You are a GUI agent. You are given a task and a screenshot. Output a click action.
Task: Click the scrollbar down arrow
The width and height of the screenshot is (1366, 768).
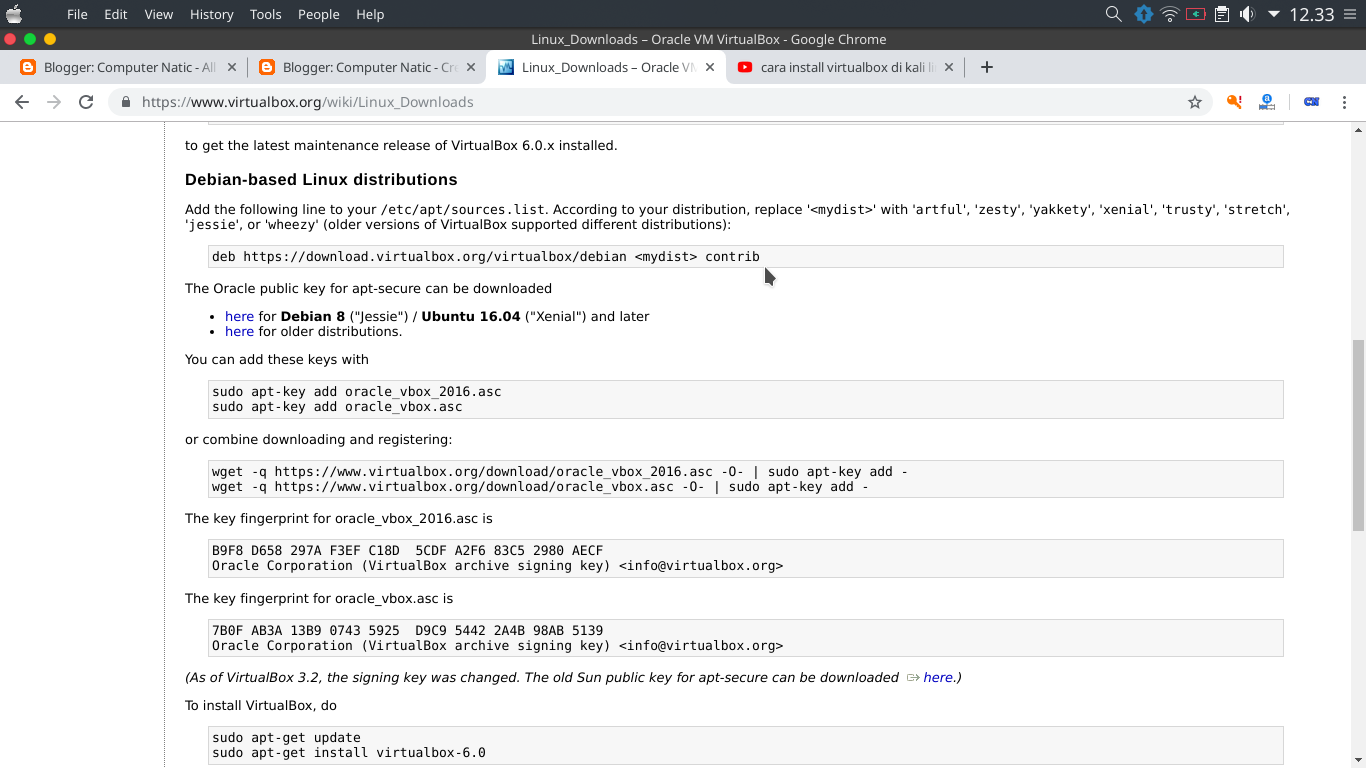point(1358,761)
